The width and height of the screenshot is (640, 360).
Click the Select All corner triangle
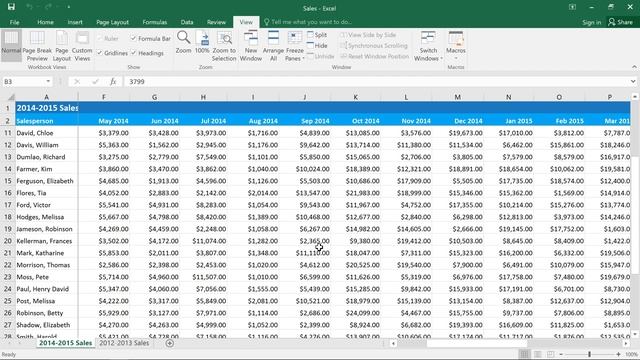(x=11, y=97)
